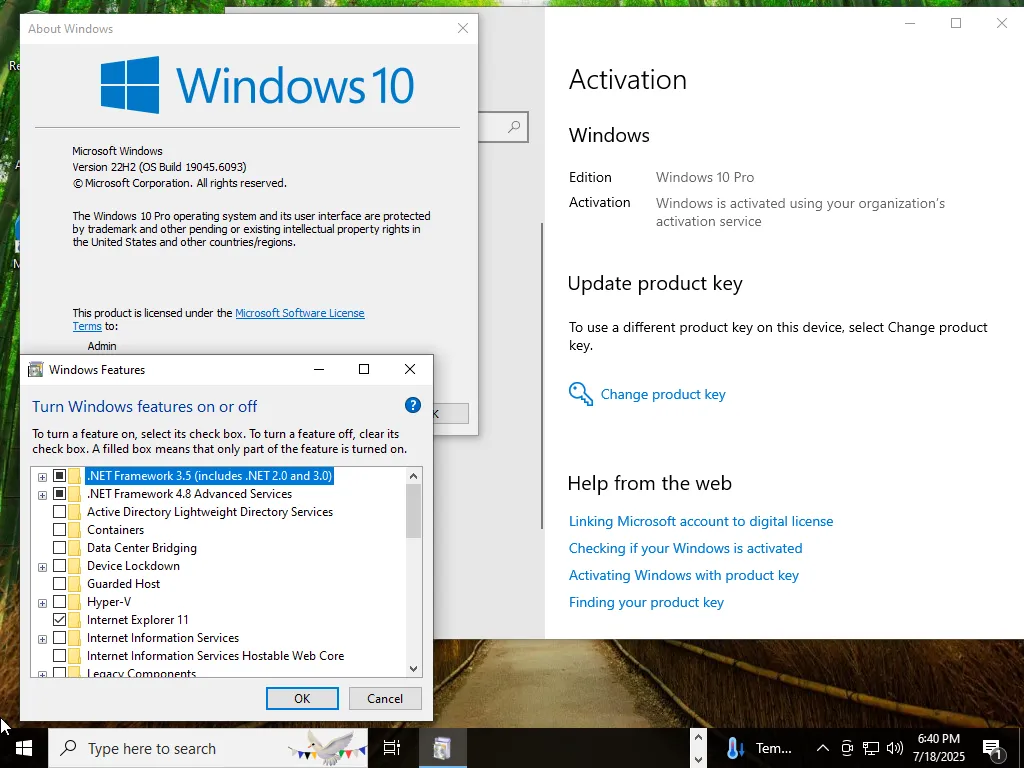Screen dimensions: 1024x768
Task: Click the features list scroll-up arrow
Action: [413, 475]
